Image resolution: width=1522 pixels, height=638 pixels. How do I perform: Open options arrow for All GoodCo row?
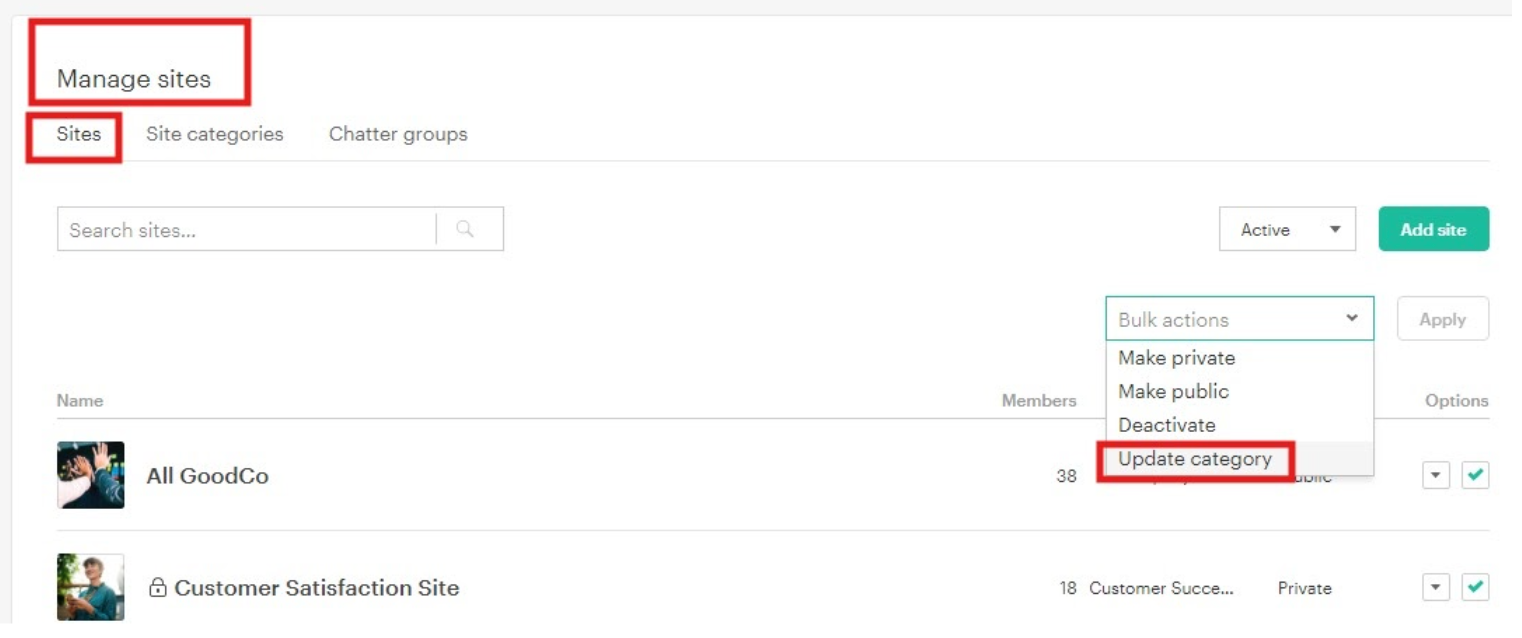(1436, 475)
